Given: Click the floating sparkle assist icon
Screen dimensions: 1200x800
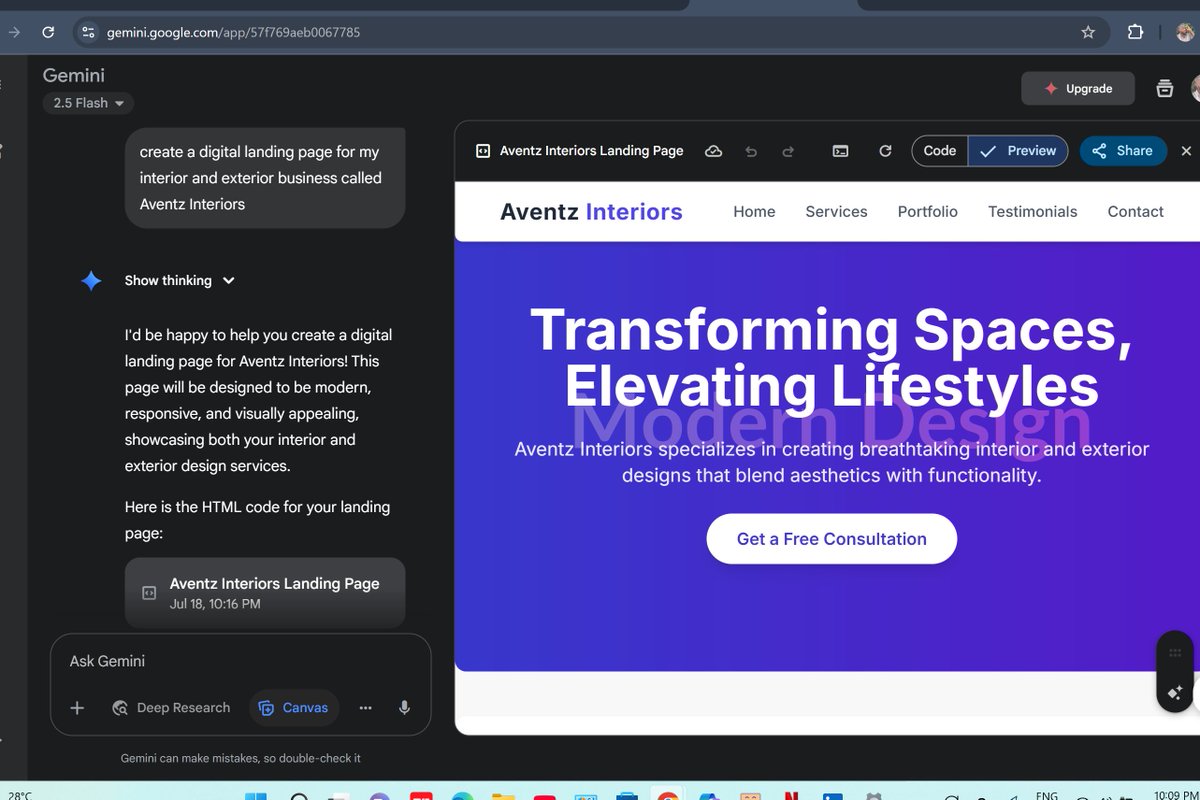Looking at the screenshot, I should pyautogui.click(x=1175, y=692).
